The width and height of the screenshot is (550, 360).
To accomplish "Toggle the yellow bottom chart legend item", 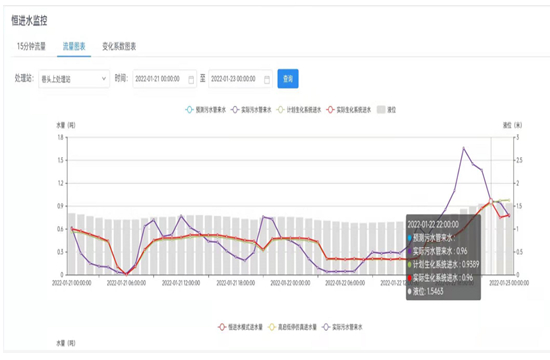I will coord(292,327).
